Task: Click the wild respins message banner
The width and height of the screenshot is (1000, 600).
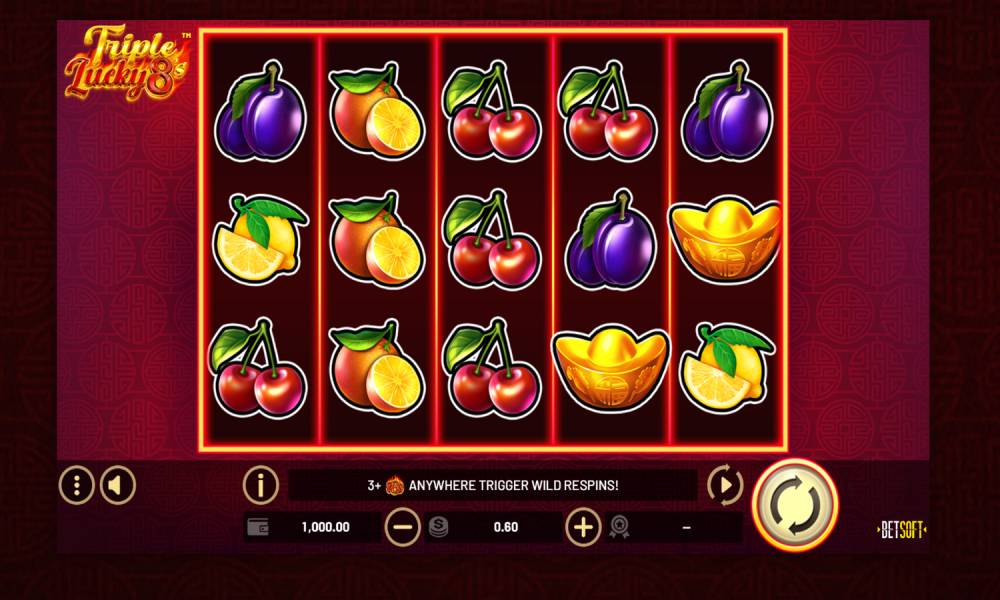Action: [492, 485]
